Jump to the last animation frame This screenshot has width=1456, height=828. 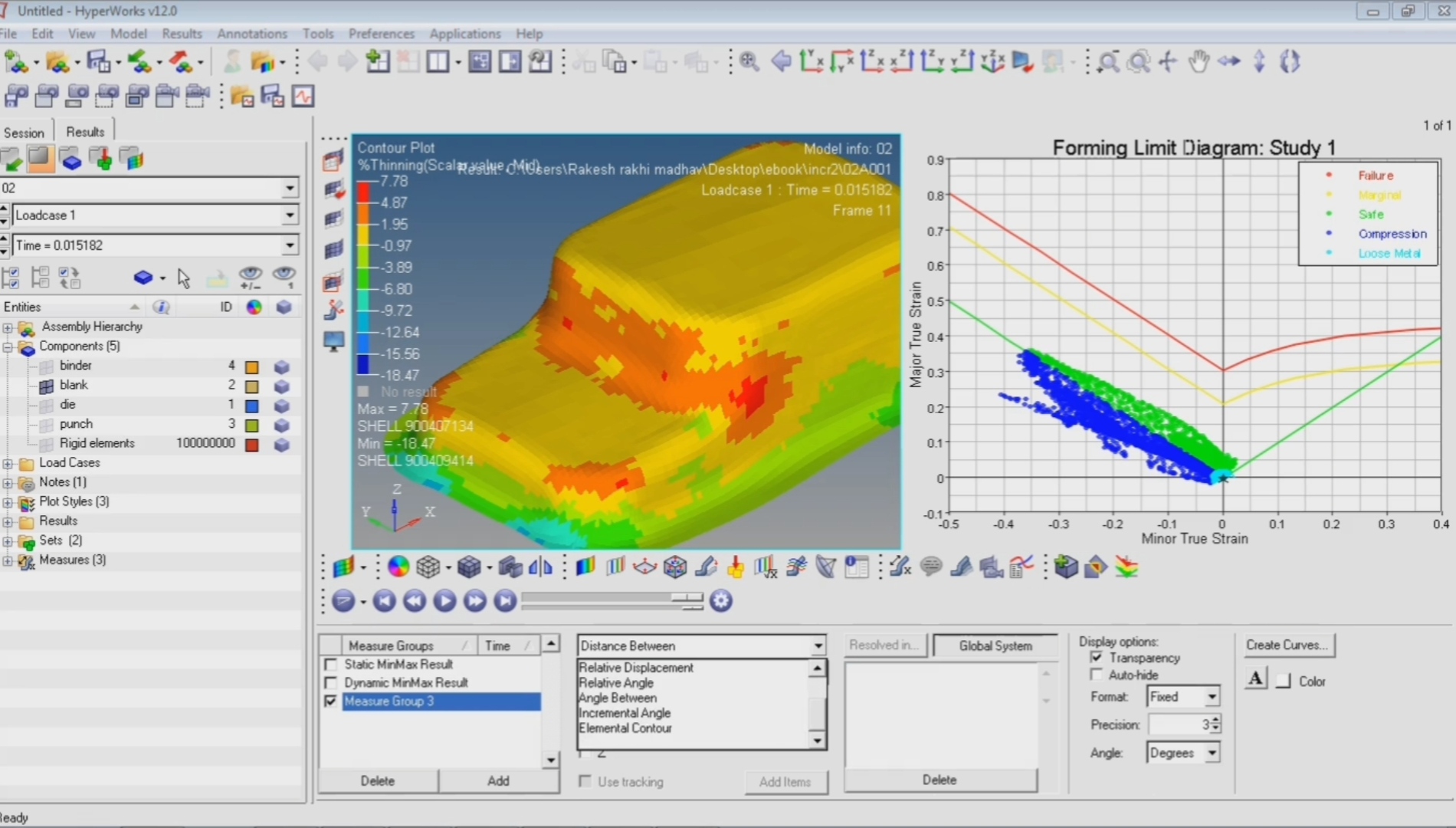tap(505, 601)
